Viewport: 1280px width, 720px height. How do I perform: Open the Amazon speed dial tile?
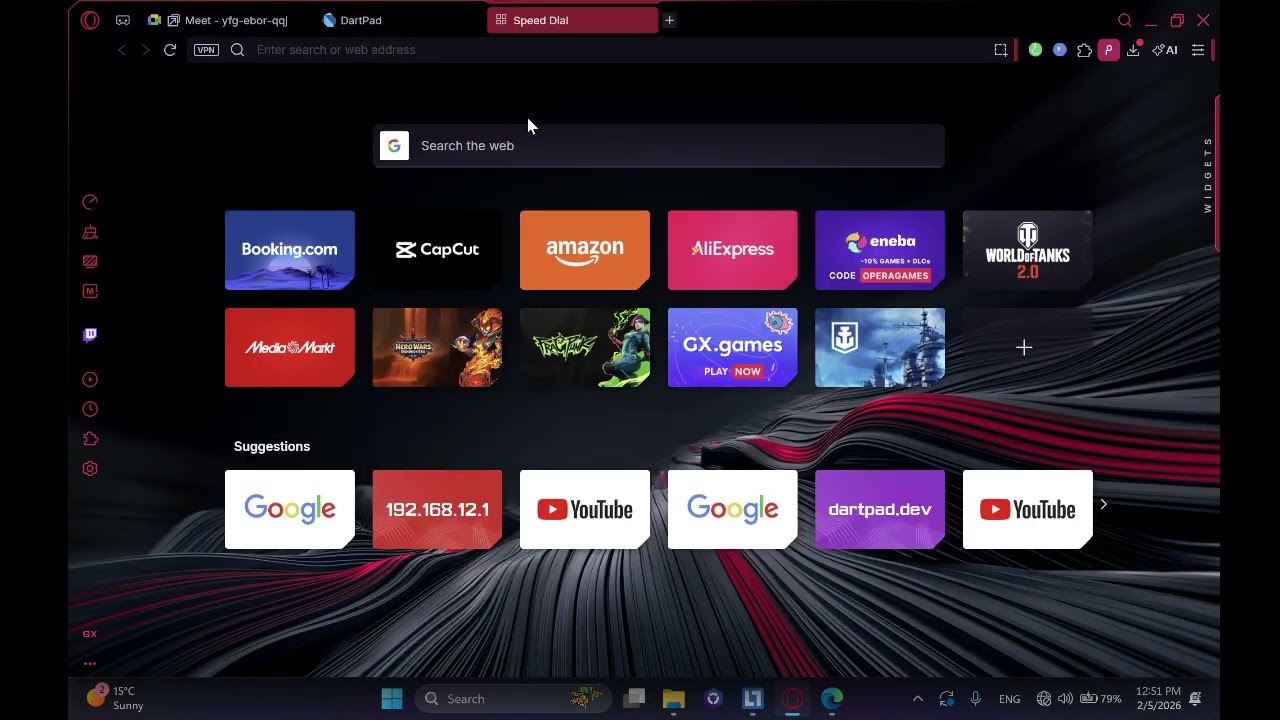(x=585, y=250)
